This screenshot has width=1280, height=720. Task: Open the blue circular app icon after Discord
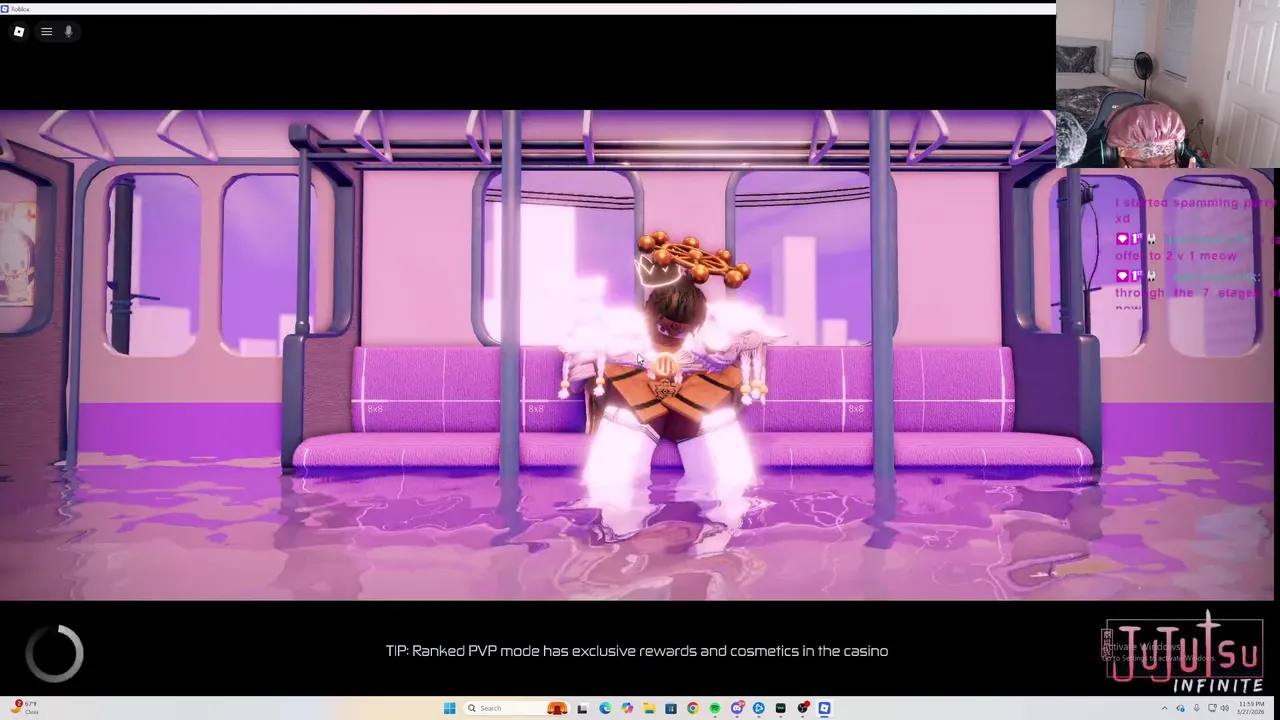pos(759,708)
